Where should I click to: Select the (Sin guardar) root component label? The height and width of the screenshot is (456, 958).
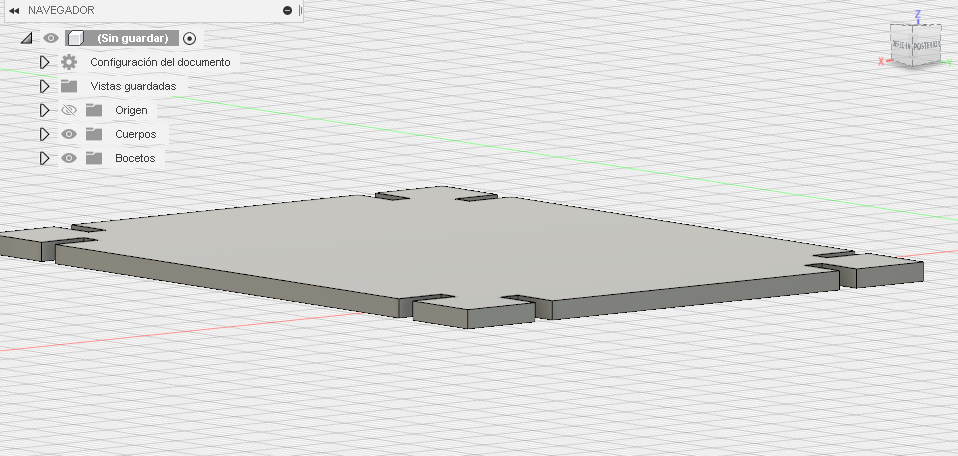coord(133,39)
